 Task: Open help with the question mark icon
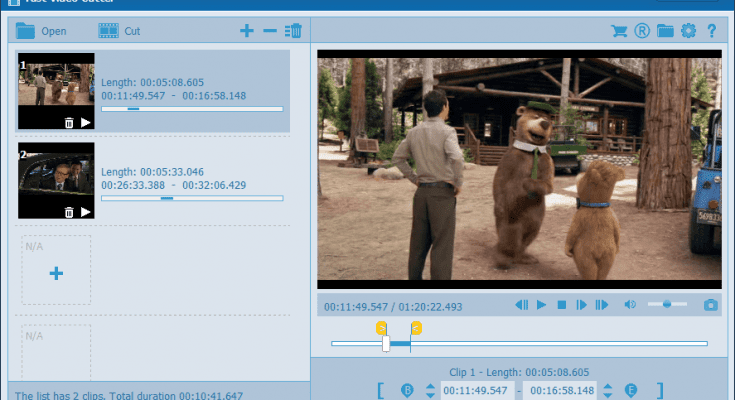(x=712, y=31)
